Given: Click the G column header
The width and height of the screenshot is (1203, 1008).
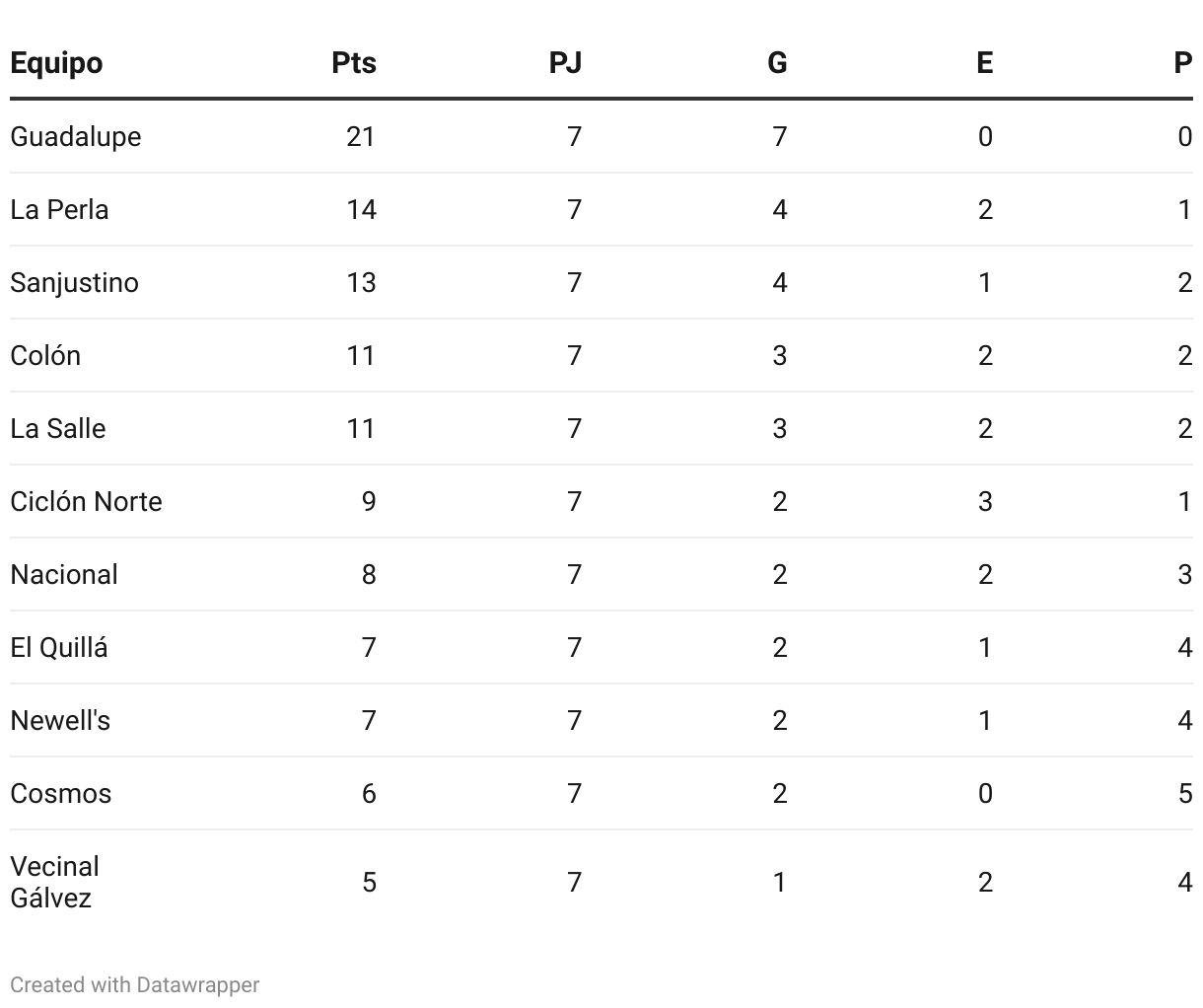Looking at the screenshot, I should pos(777,63).
